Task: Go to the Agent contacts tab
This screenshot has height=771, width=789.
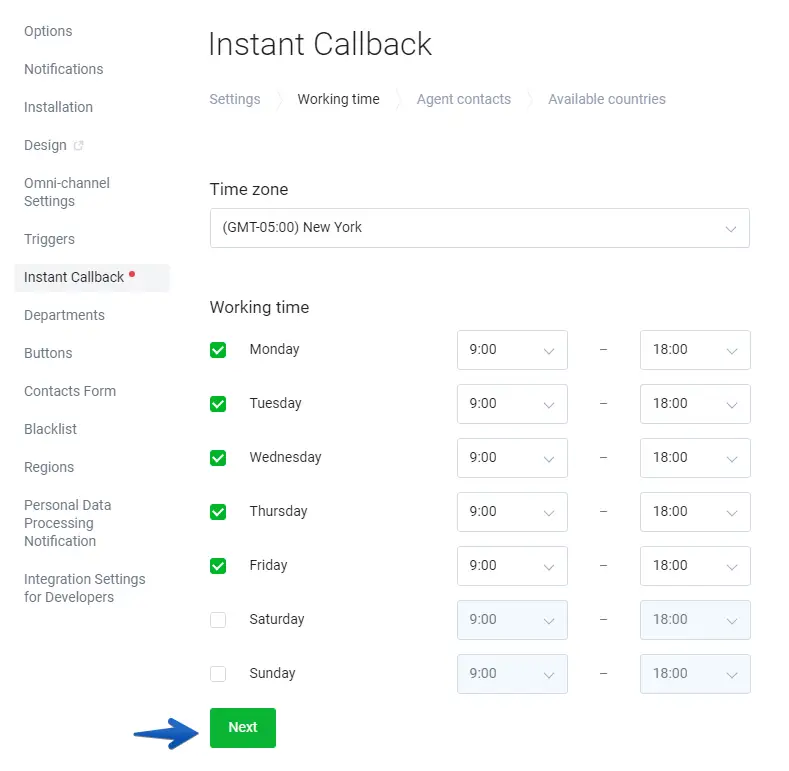Action: (463, 99)
